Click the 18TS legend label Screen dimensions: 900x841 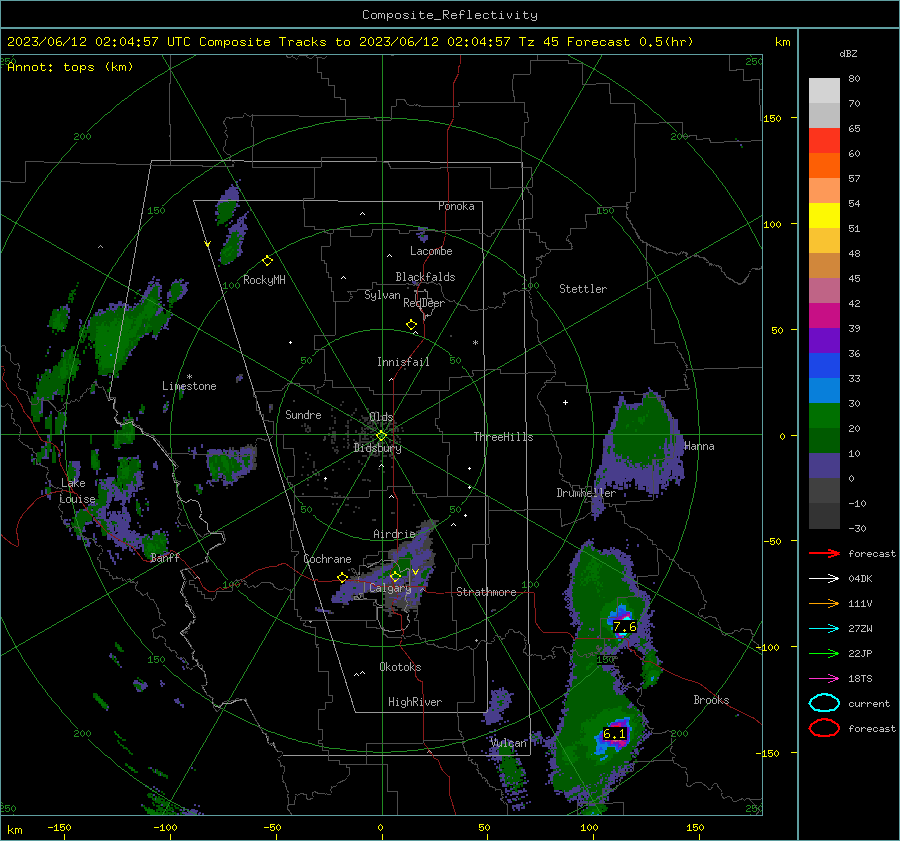tap(860, 679)
